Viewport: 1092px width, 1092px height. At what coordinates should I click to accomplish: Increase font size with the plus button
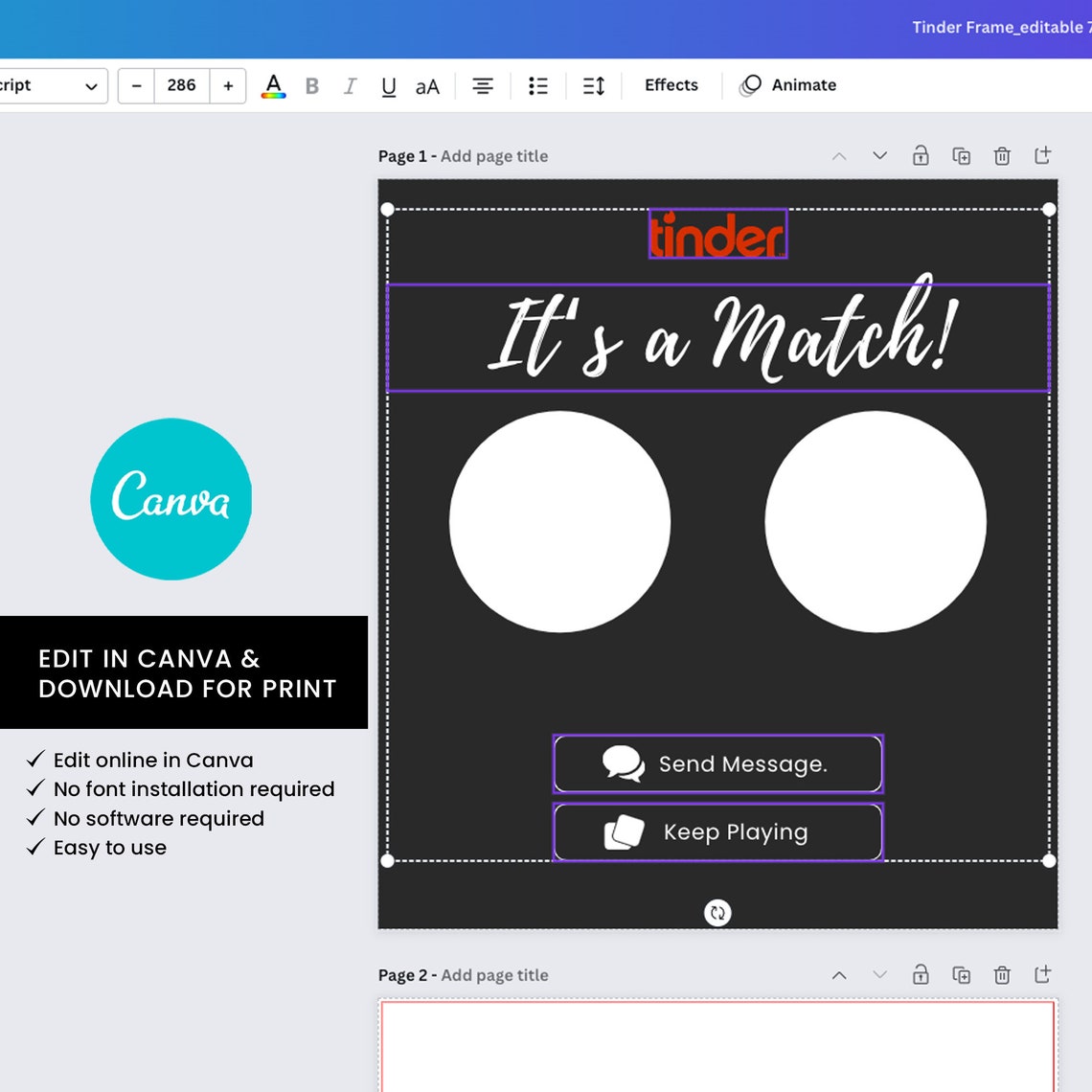click(x=228, y=85)
